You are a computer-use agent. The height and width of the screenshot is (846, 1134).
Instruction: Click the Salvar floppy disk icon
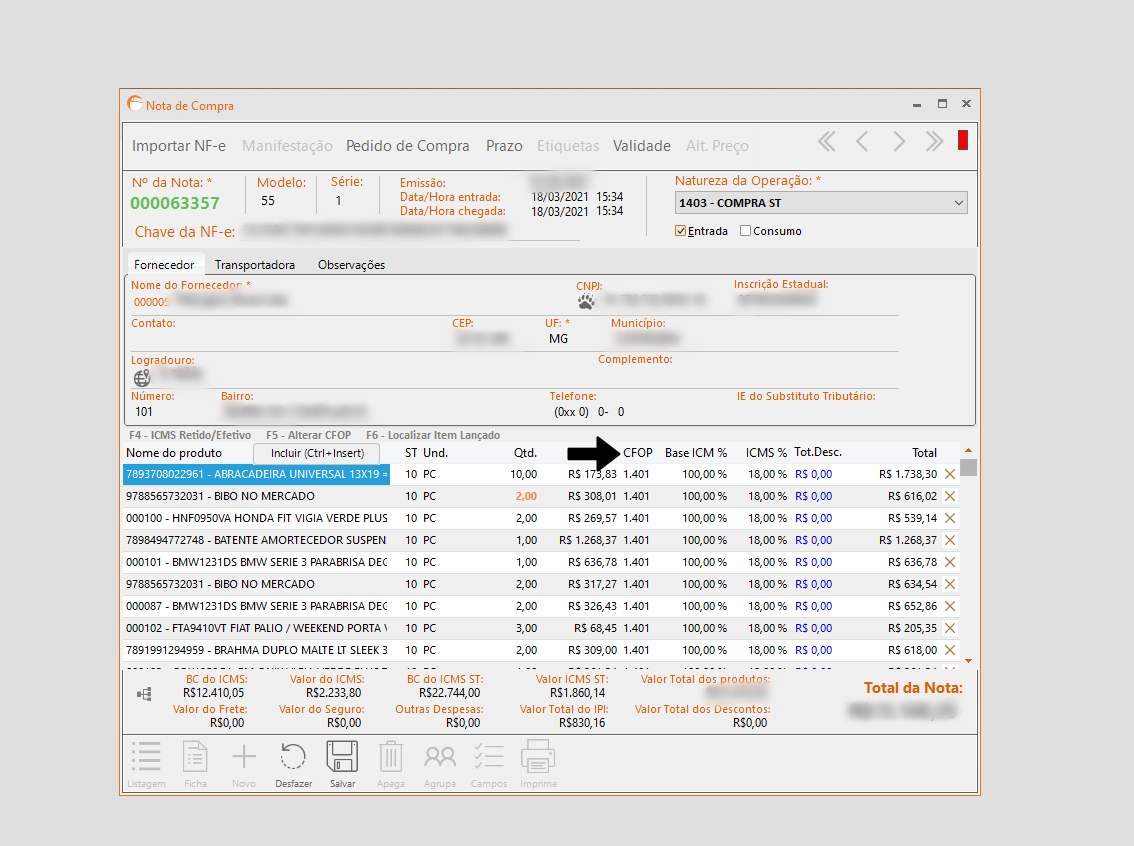(x=342, y=758)
